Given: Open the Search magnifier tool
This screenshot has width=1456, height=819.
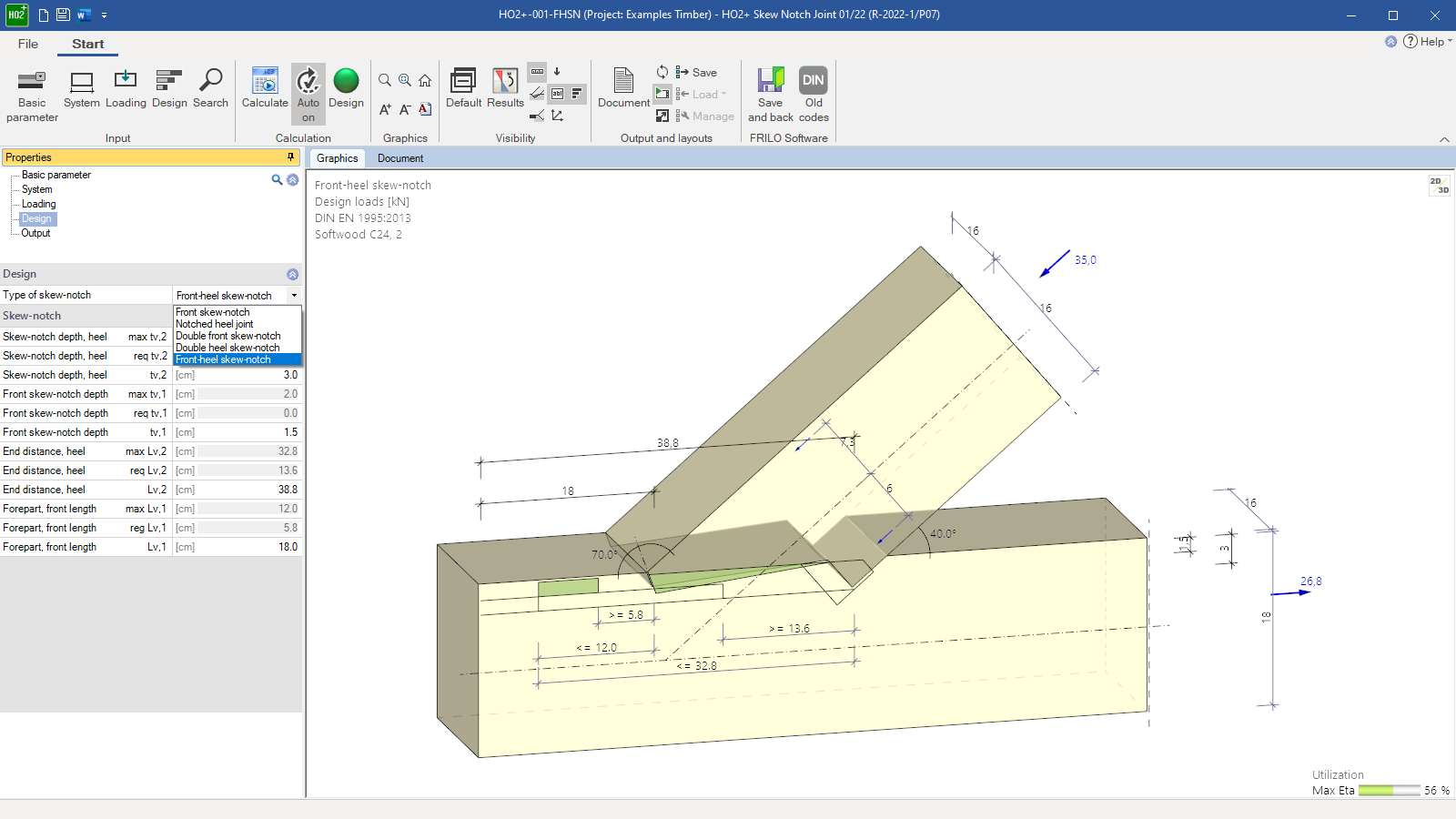Looking at the screenshot, I should [210, 89].
